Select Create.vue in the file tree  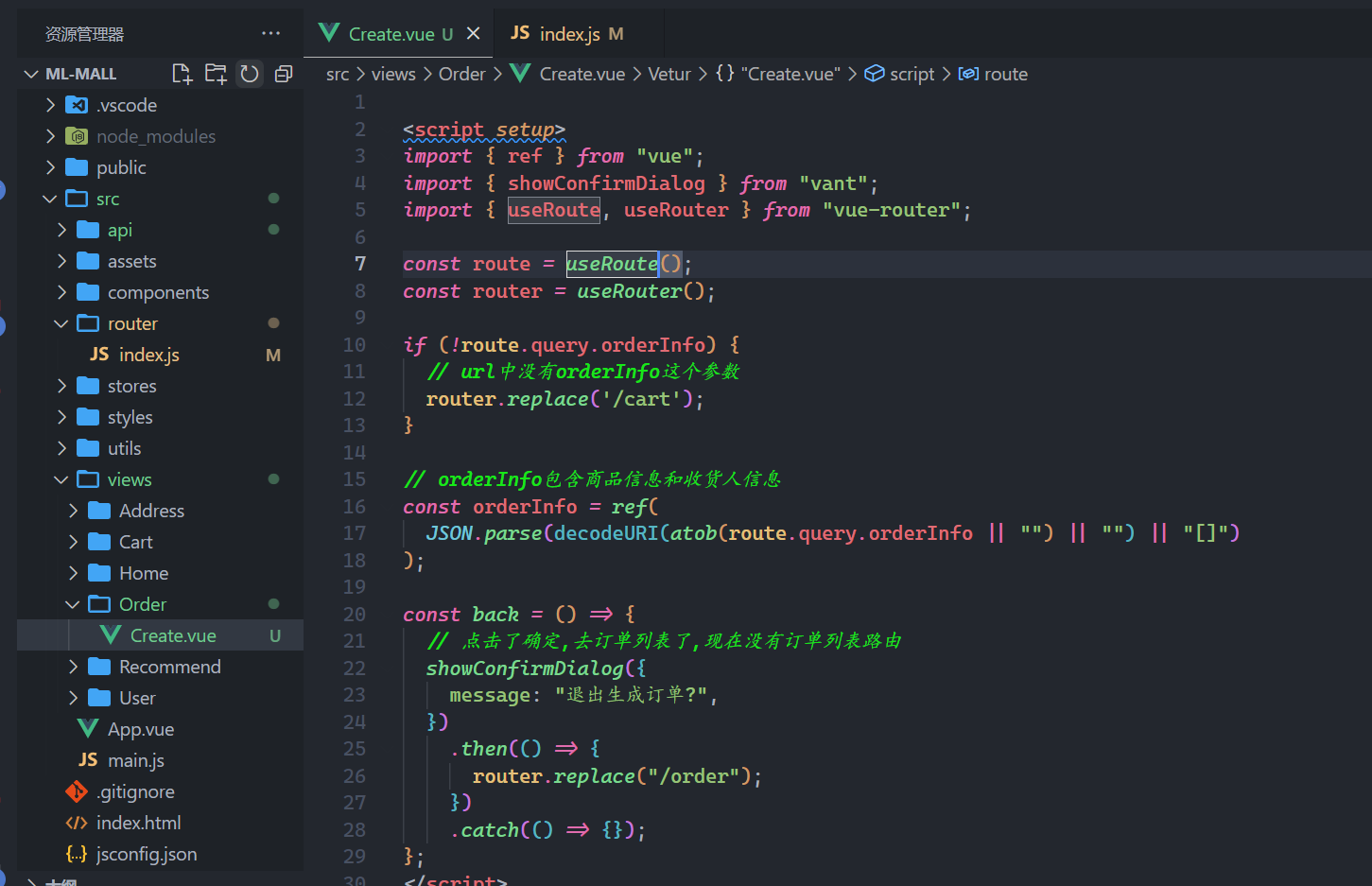(160, 635)
